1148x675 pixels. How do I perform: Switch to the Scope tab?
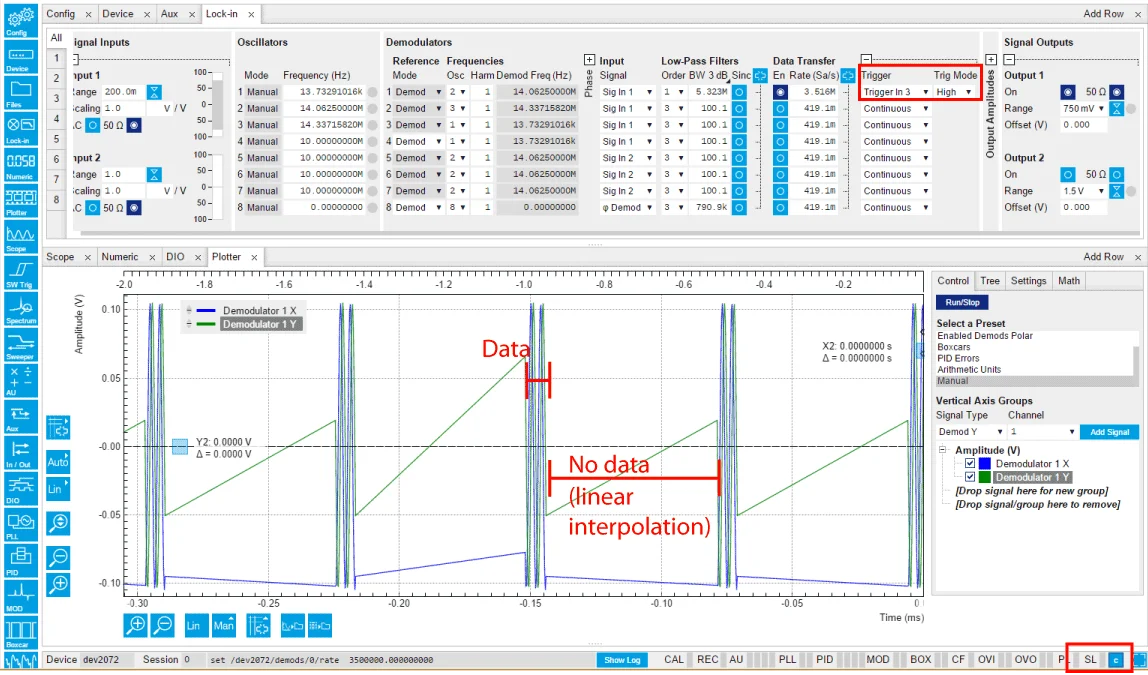coord(60,257)
